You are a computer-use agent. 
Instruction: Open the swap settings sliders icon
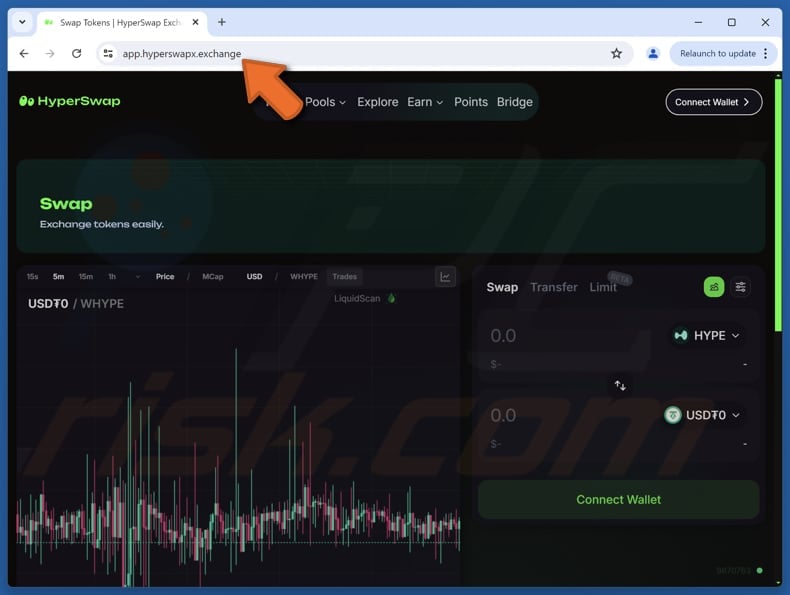[740, 287]
